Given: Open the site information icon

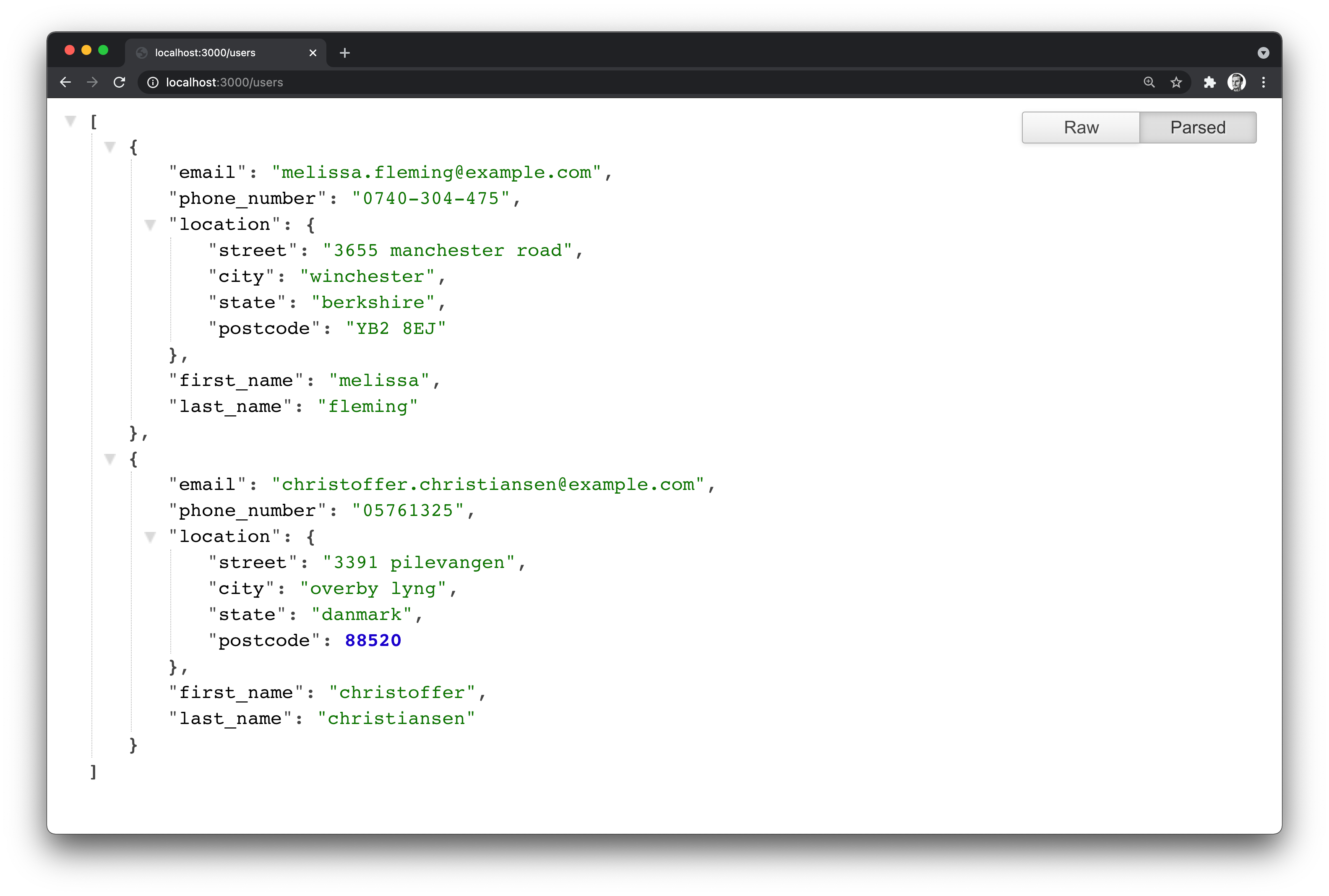Looking at the screenshot, I should 153,82.
